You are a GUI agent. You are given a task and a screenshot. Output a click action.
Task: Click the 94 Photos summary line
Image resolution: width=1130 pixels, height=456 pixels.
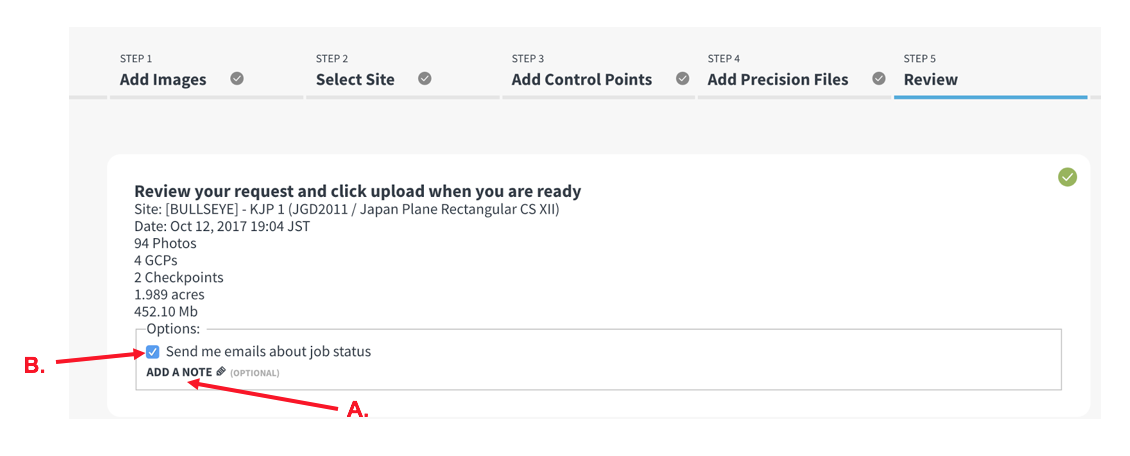click(x=165, y=243)
